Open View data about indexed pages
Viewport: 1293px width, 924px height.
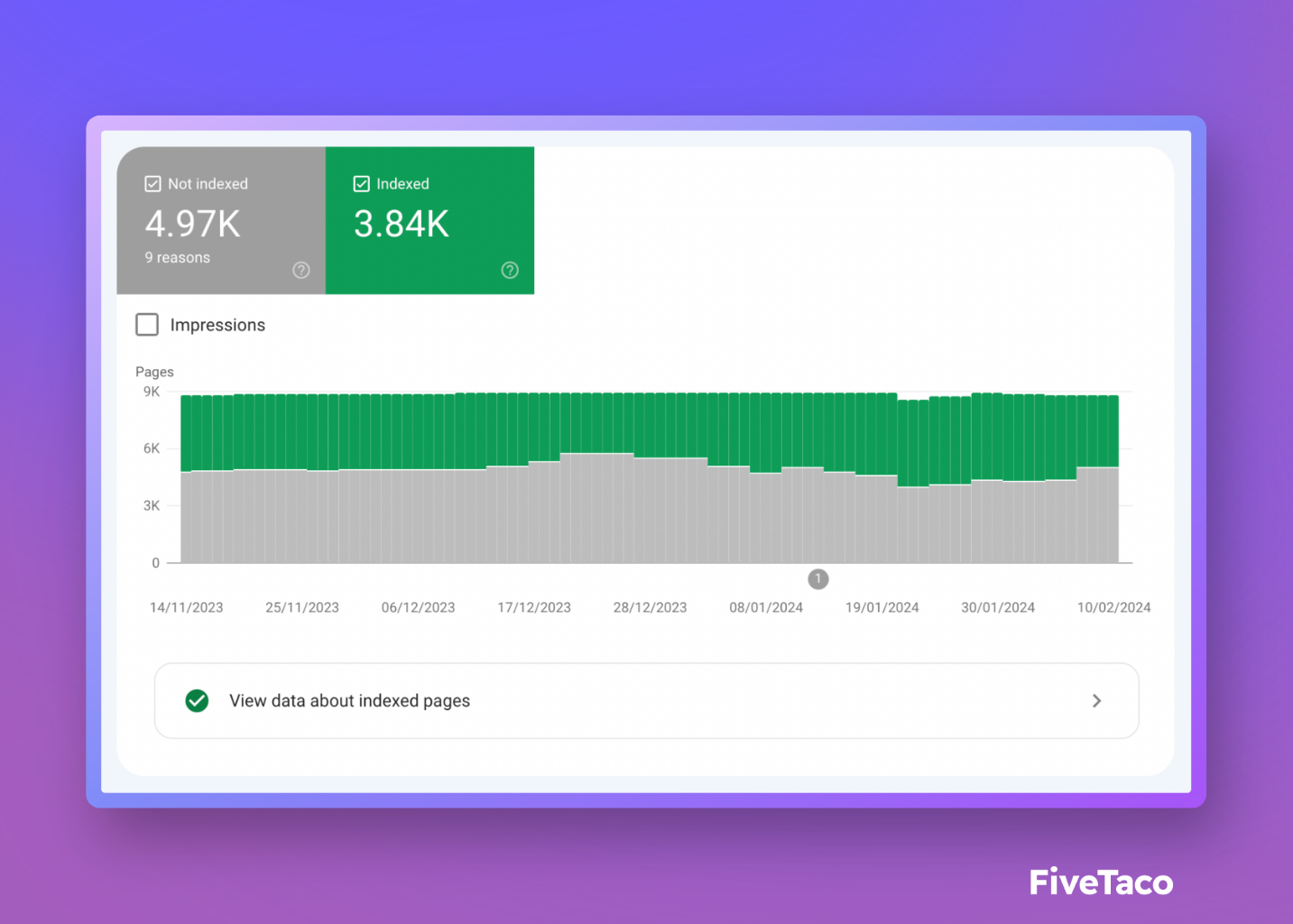point(646,701)
